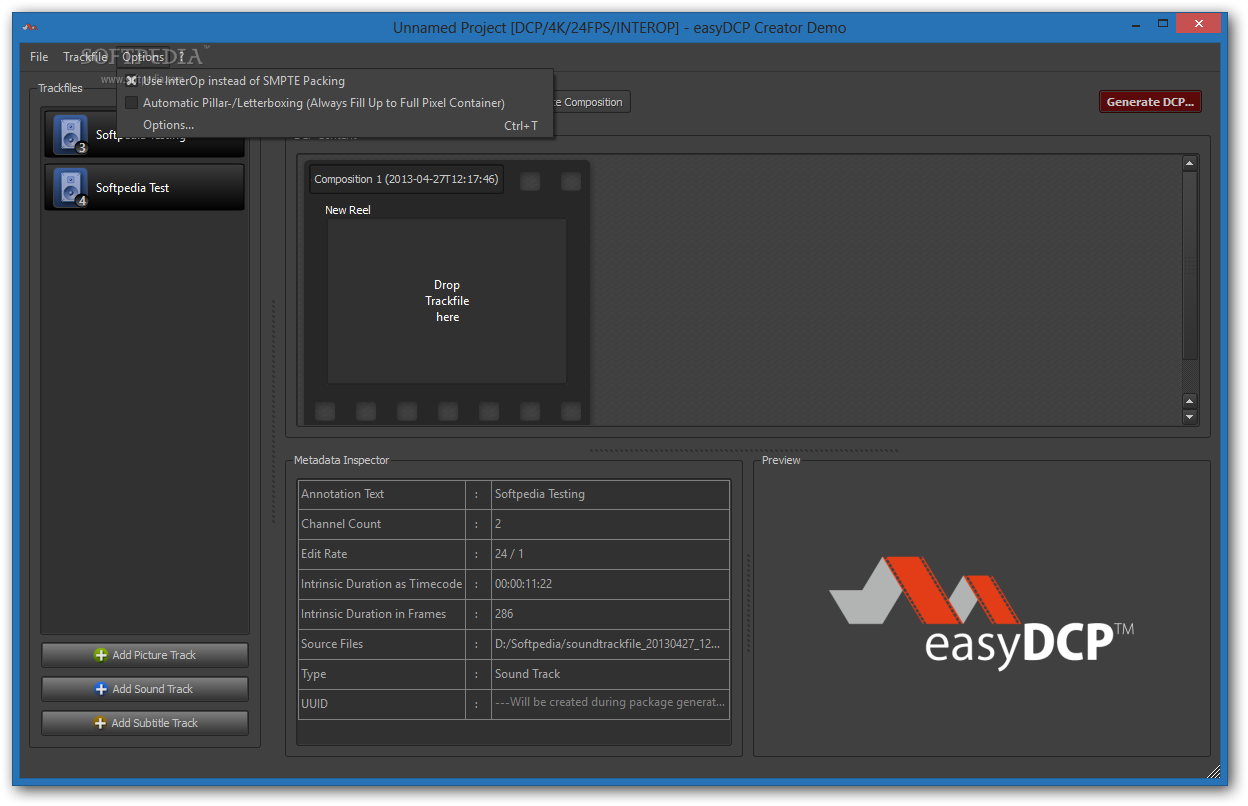Click Add Subtitle Track button
Screen dimensions: 1248x806
pos(145,723)
